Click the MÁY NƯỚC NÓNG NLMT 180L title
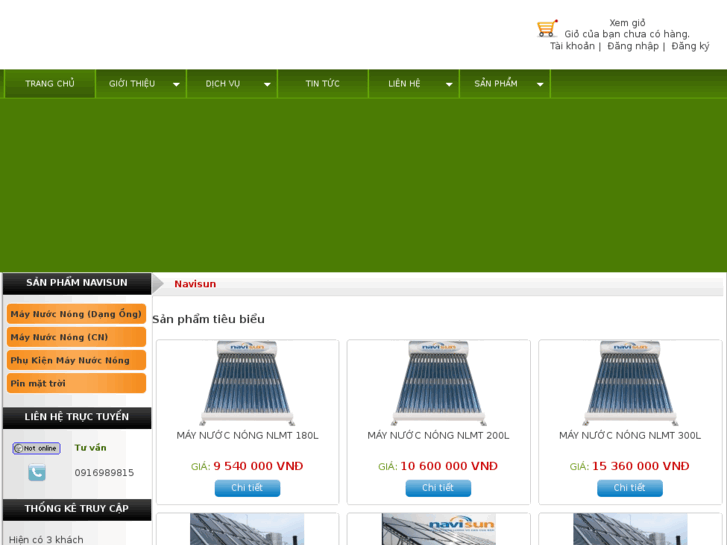This screenshot has height=545, width=727. 247,436
